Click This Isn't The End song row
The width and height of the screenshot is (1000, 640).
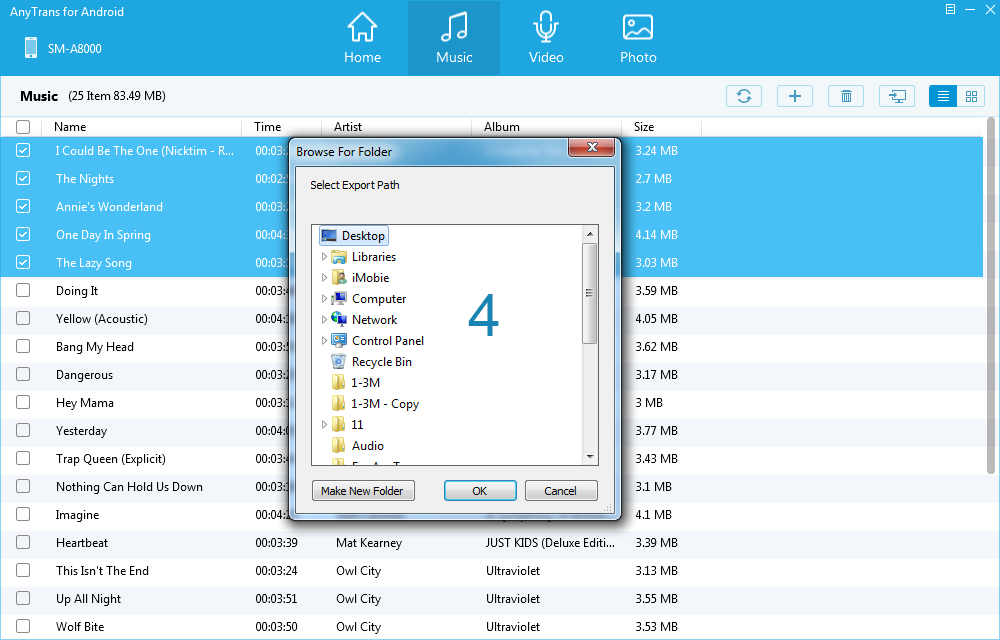492,571
